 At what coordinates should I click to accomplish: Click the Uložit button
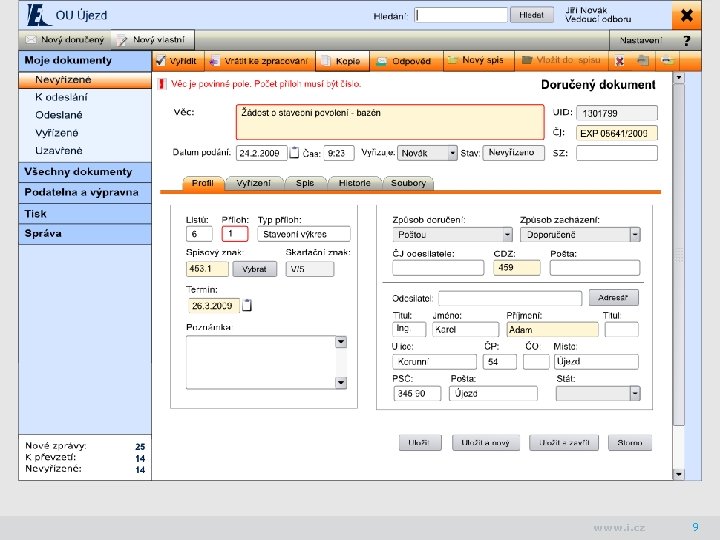(420, 443)
